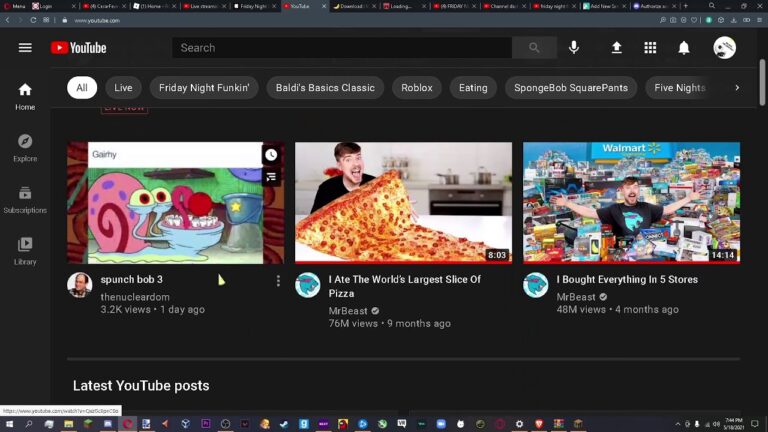
Task: Open World's Largest Slice pizza thumbnail
Action: (x=403, y=203)
